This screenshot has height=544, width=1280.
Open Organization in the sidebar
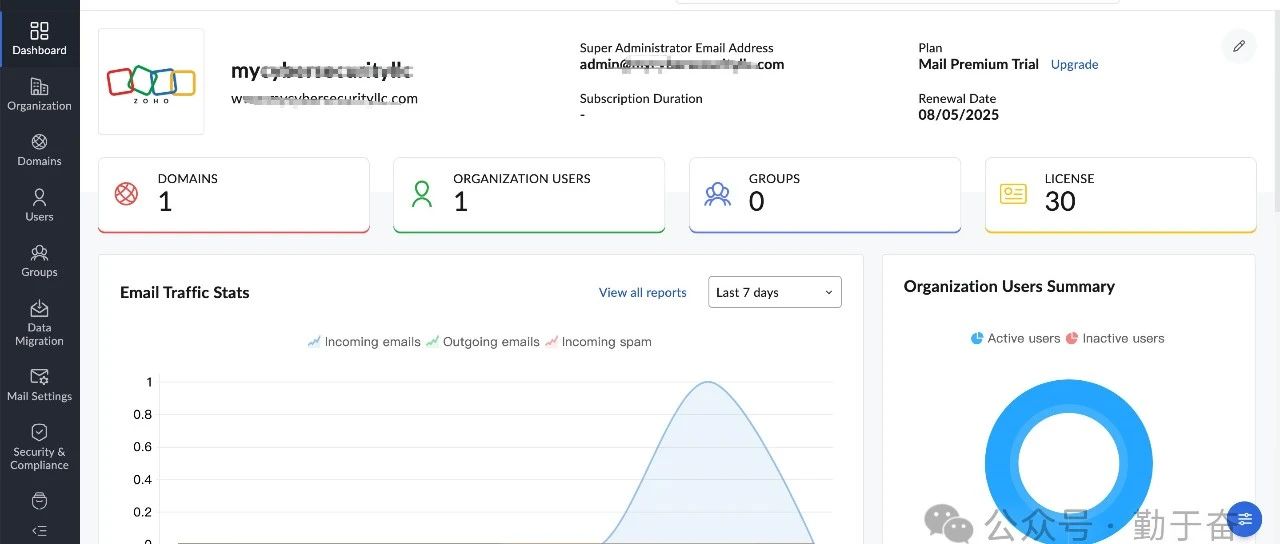40,95
